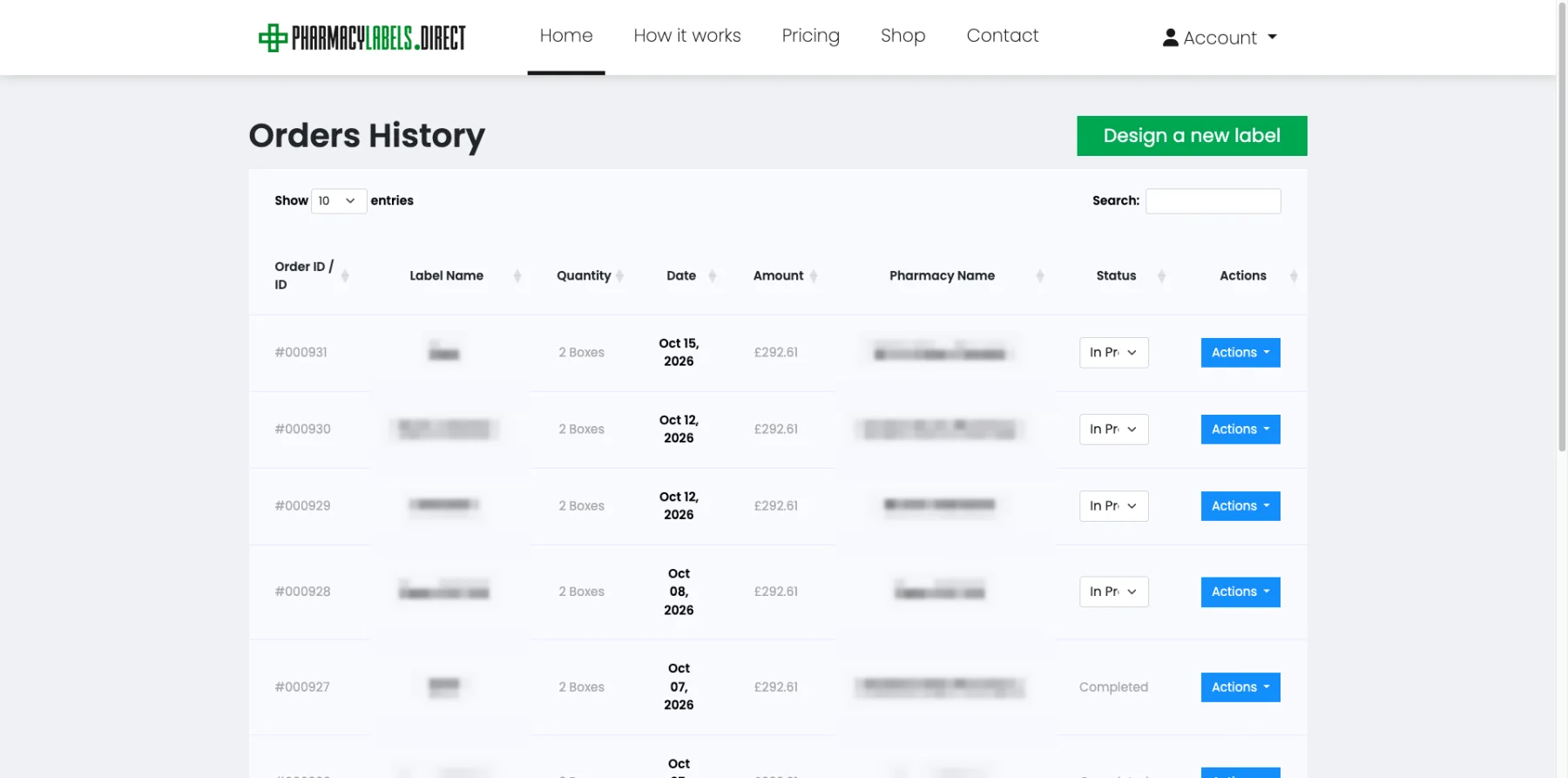Select order ID #000927 text
This screenshot has width=1568, height=778.
302,687
